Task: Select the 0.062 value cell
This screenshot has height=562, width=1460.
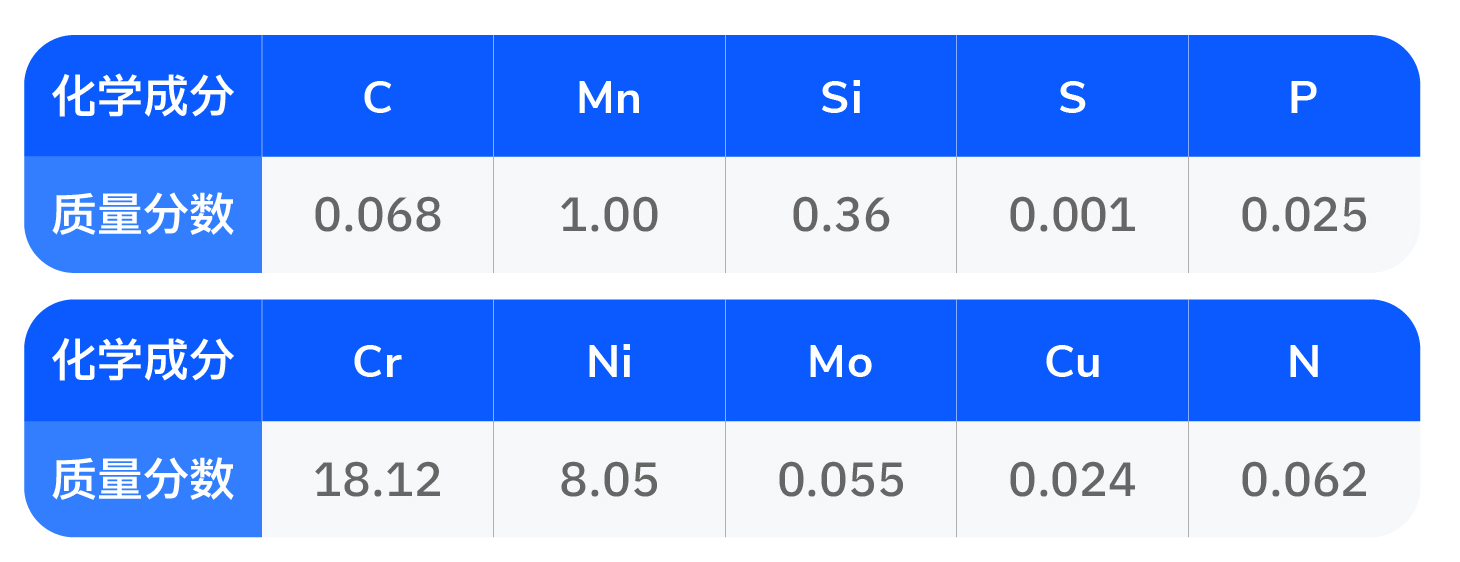Action: pyautogui.click(x=1303, y=480)
